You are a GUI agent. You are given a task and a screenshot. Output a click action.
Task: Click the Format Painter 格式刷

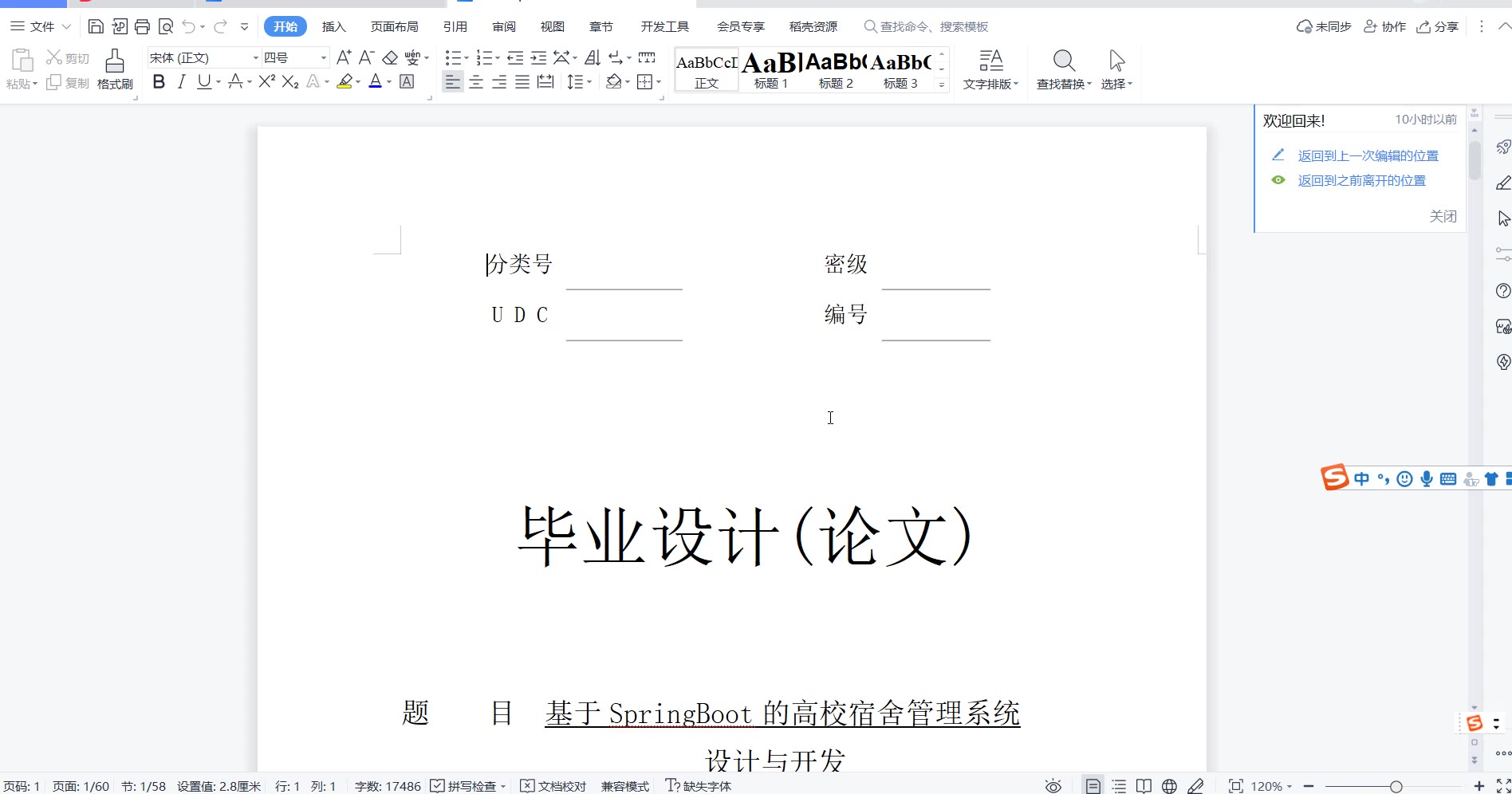pyautogui.click(x=115, y=69)
